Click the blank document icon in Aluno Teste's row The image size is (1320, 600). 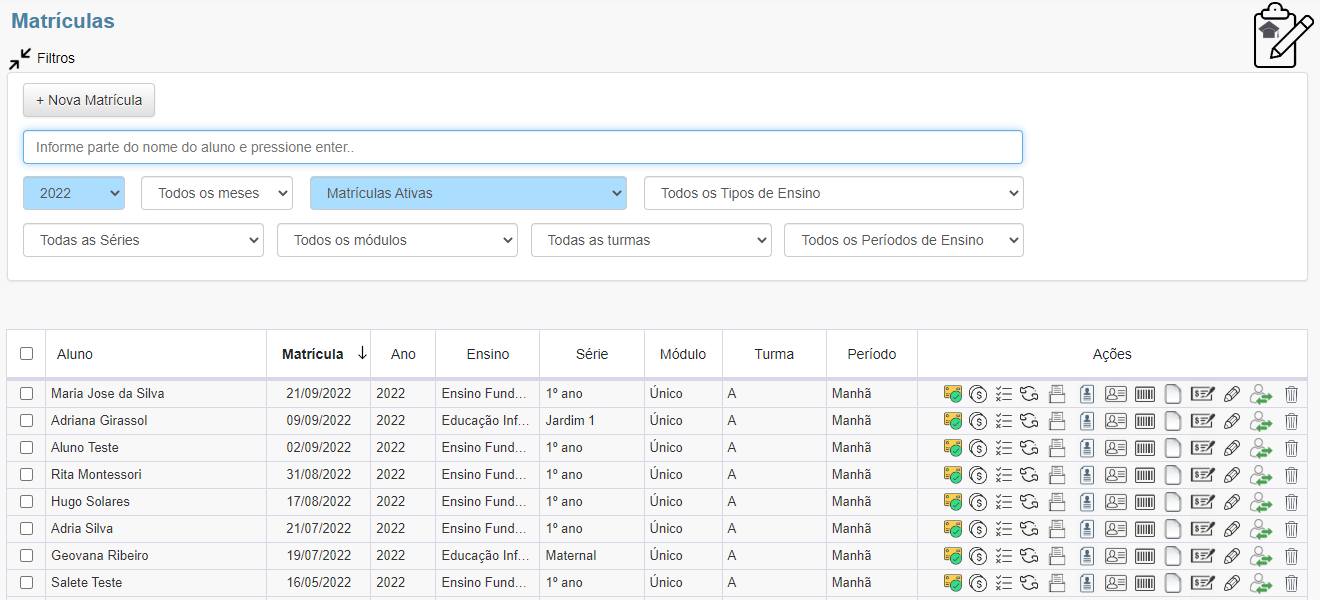[1173, 448]
